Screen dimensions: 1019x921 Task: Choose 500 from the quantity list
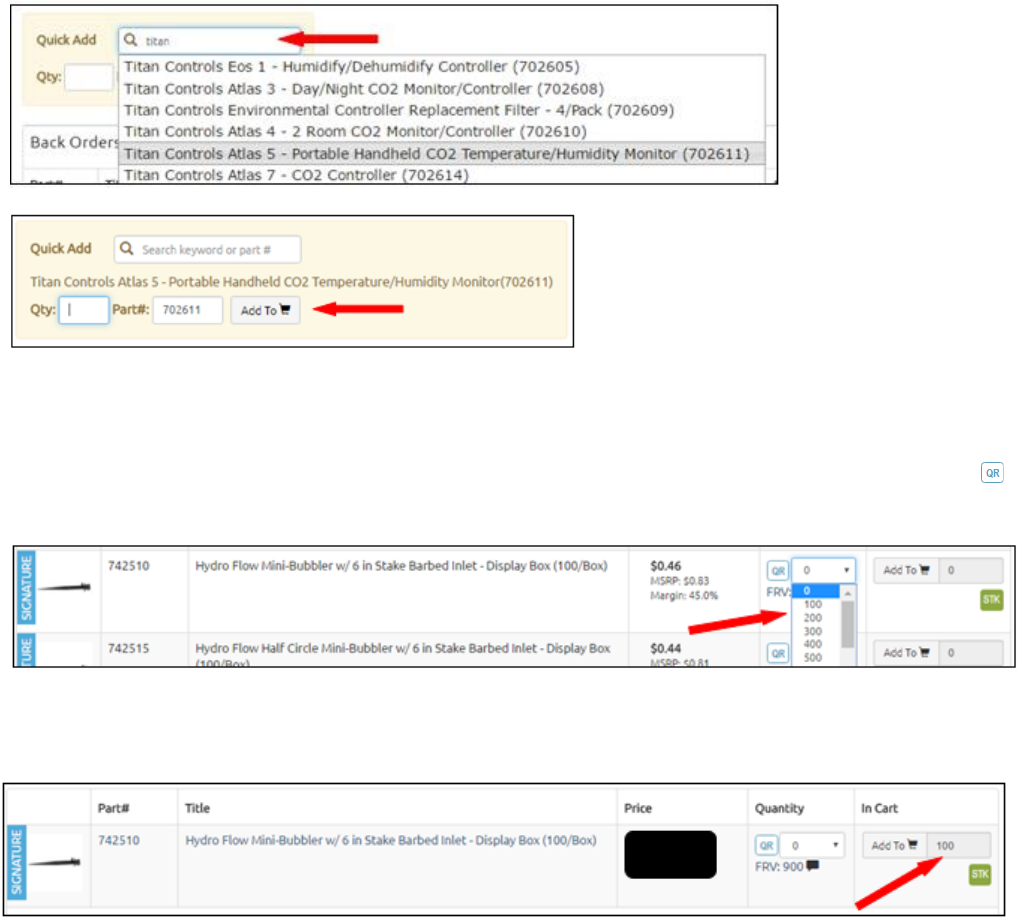(815, 657)
